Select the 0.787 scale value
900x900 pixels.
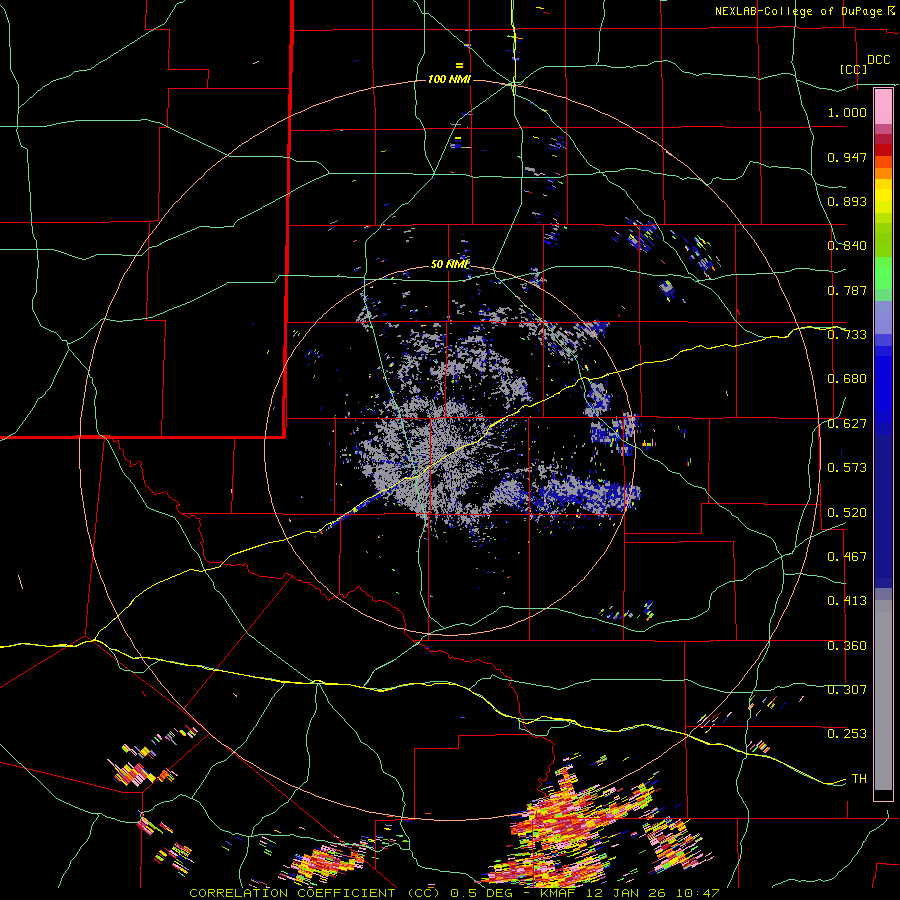(847, 290)
